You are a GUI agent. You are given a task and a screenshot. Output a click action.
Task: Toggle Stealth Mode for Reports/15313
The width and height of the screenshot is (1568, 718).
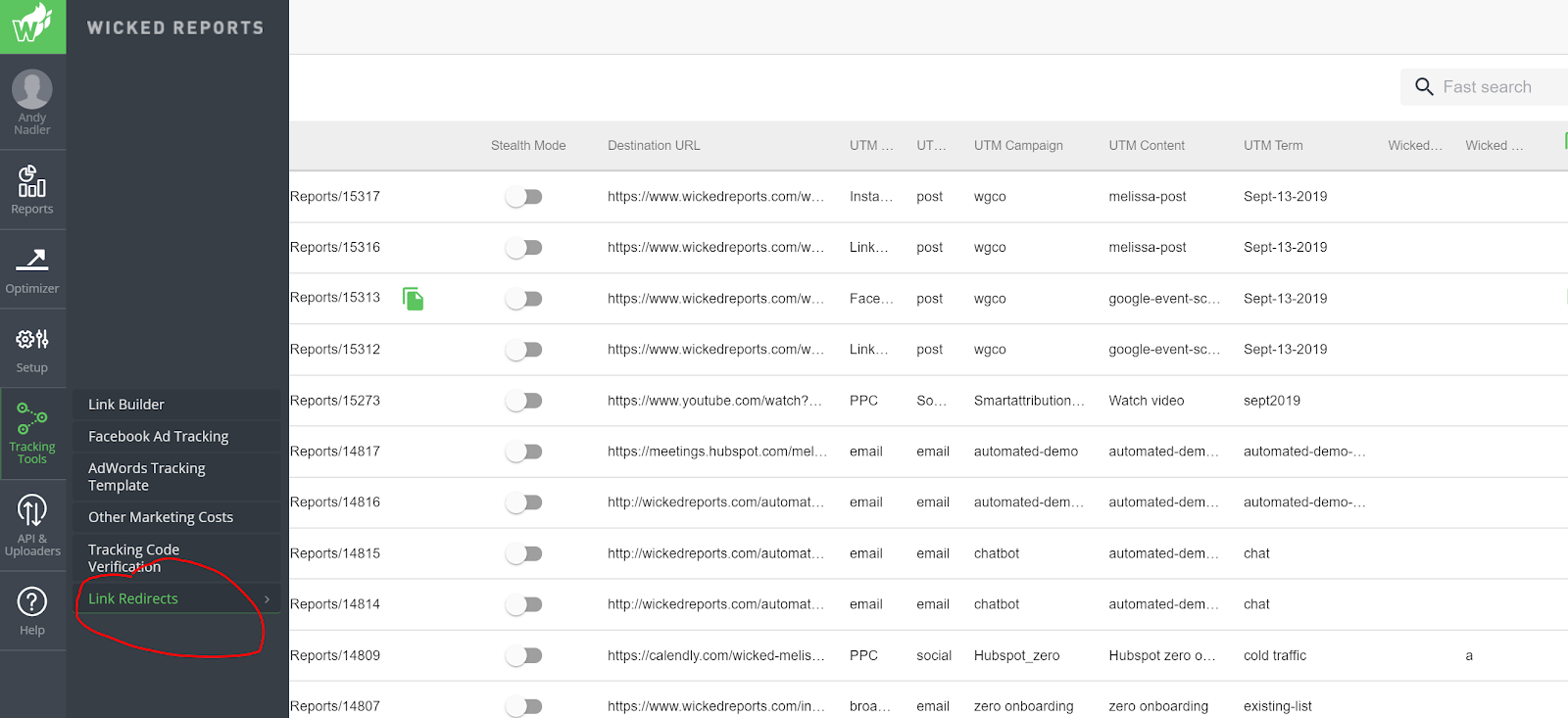tap(524, 299)
